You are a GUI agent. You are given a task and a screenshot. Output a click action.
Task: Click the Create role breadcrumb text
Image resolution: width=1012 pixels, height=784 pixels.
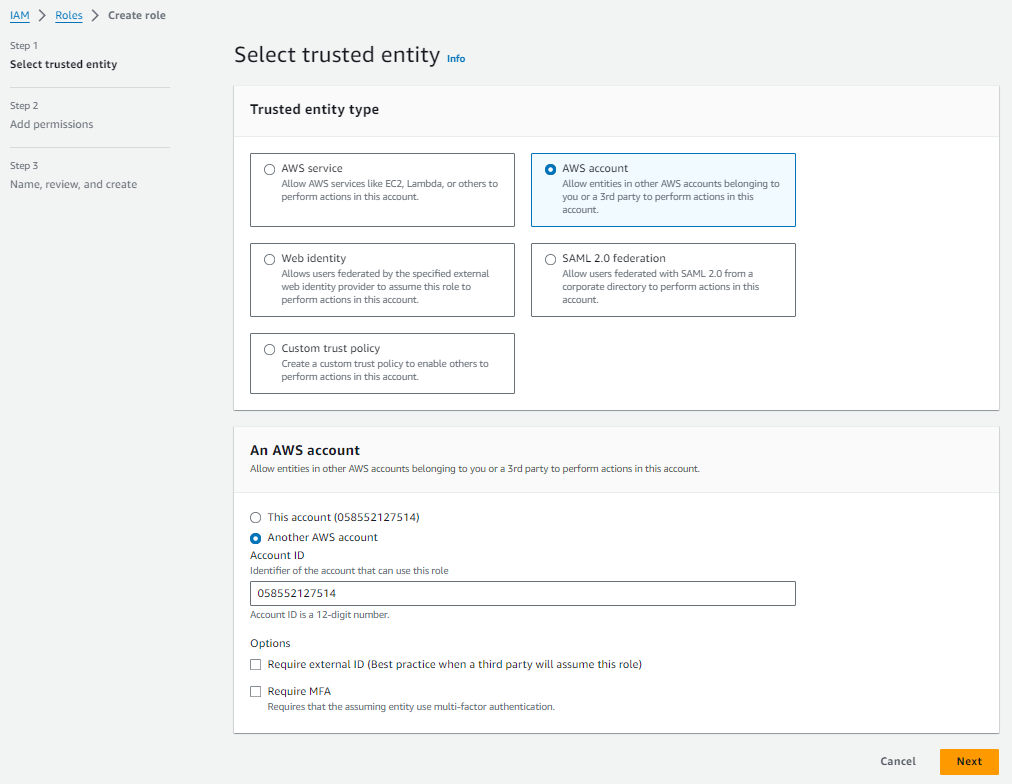[x=137, y=15]
